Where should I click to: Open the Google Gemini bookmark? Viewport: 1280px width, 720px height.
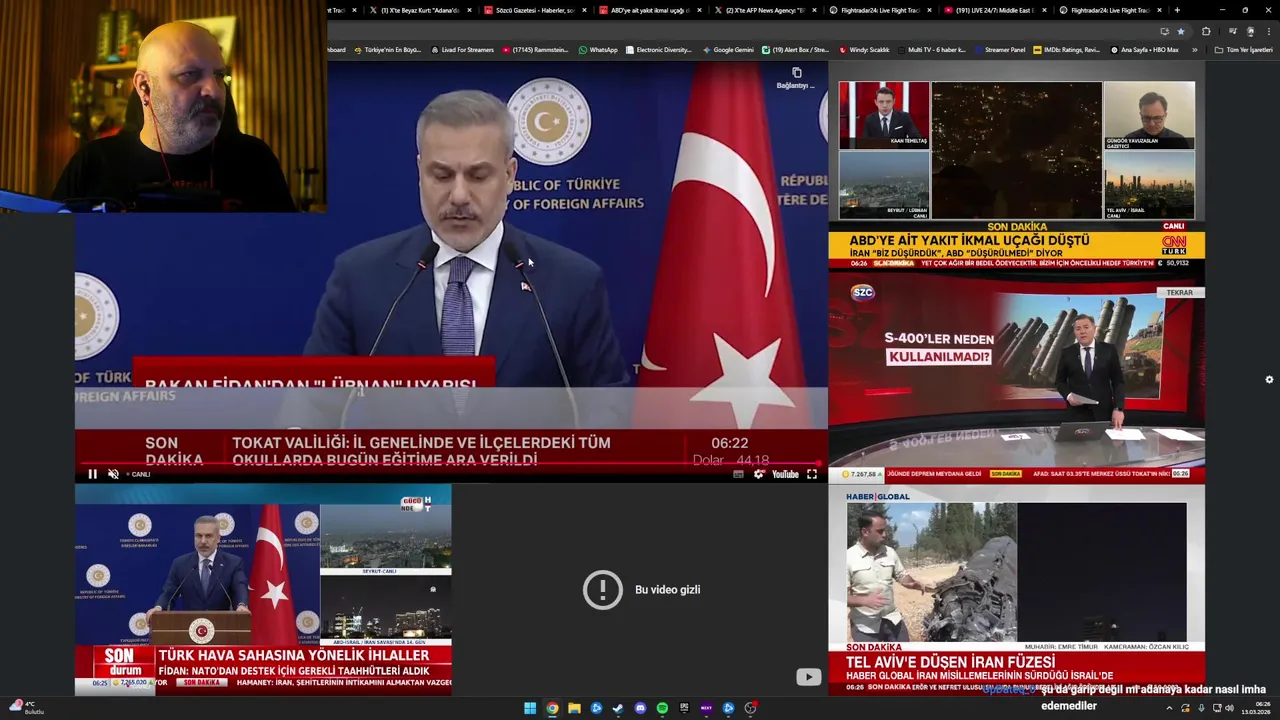728,49
